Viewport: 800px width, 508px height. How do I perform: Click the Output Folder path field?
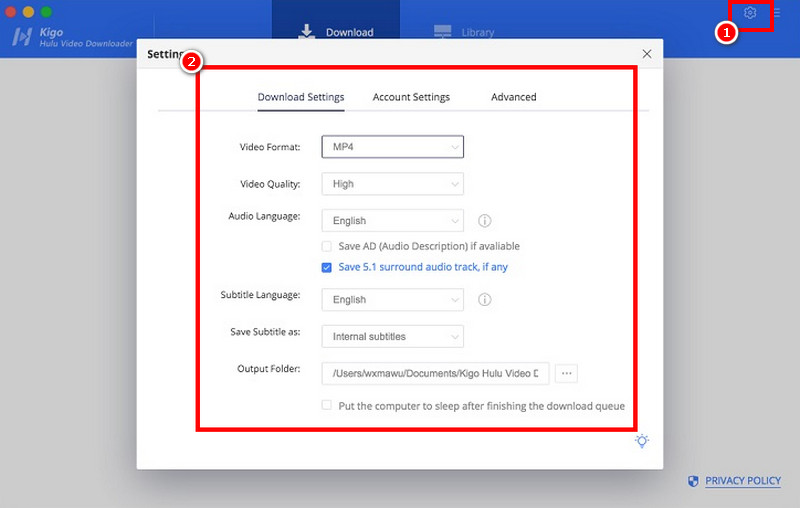click(x=435, y=373)
